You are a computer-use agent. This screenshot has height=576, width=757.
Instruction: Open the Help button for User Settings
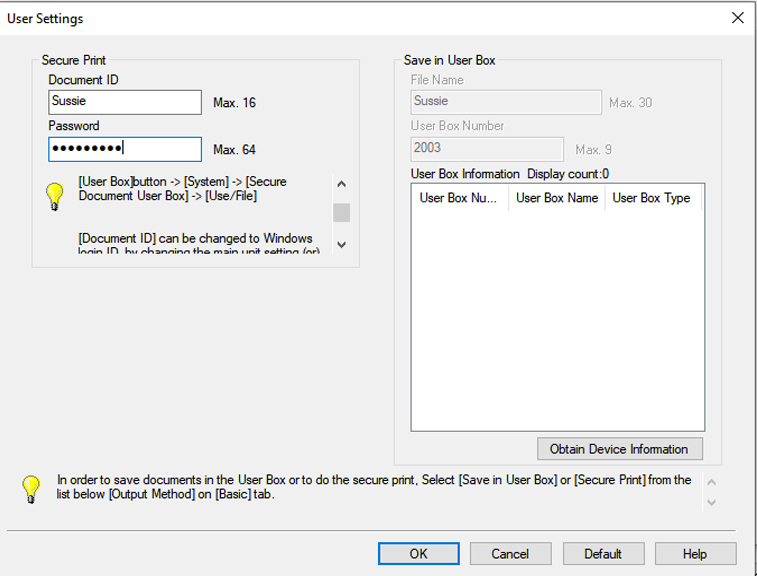coord(694,554)
